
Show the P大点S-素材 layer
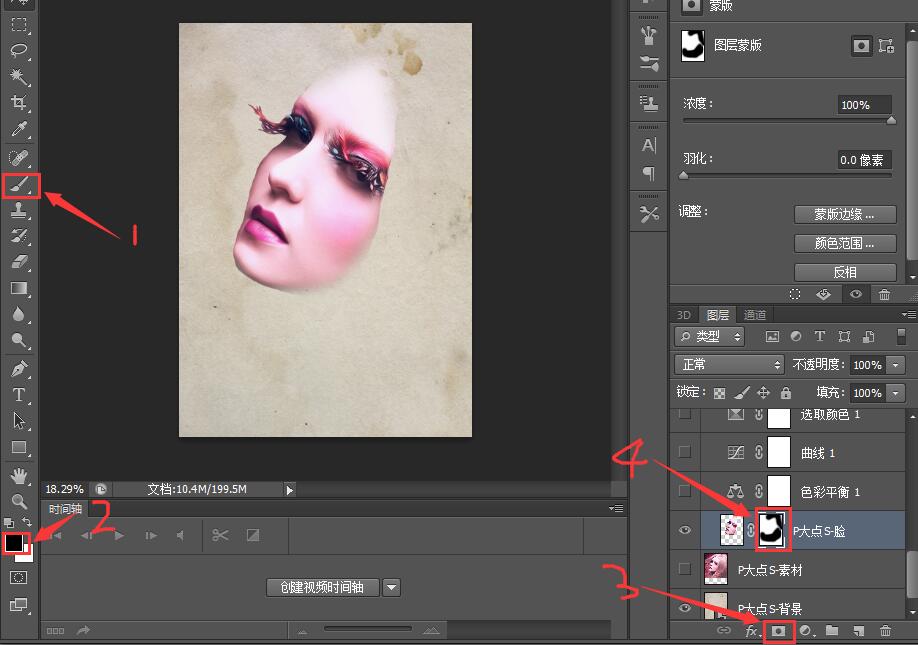coord(684,569)
